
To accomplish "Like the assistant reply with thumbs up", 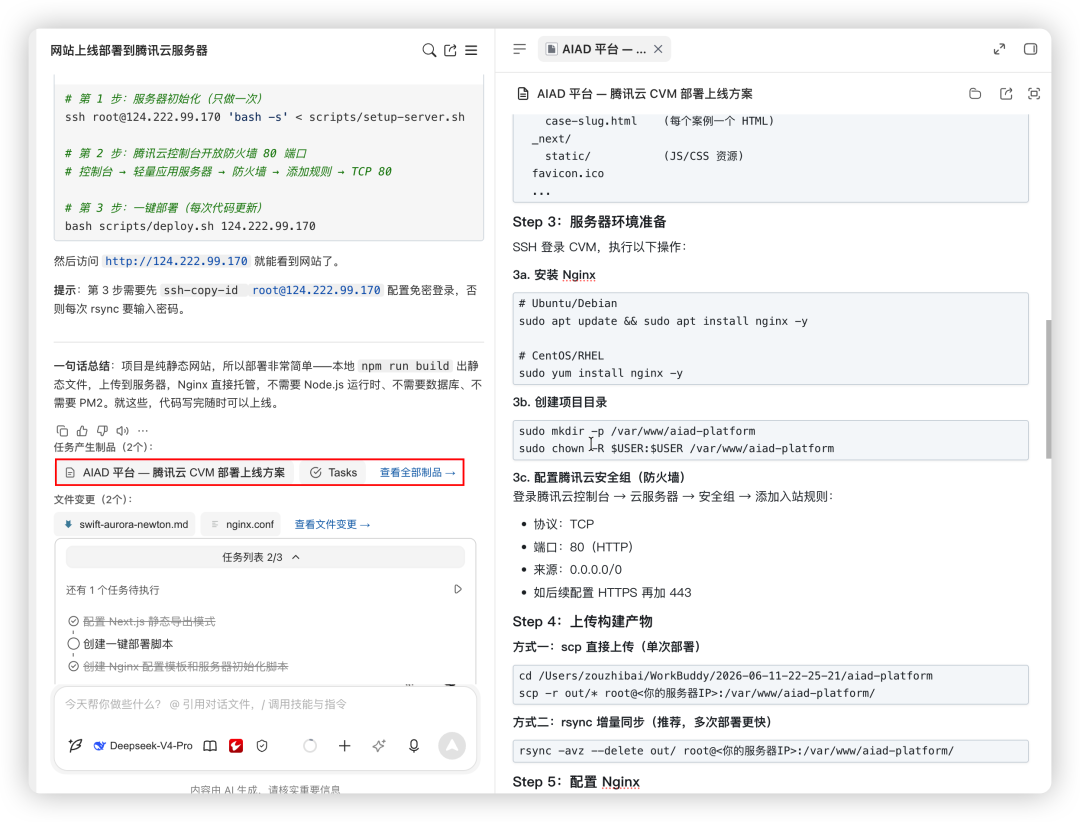I will 82,431.
